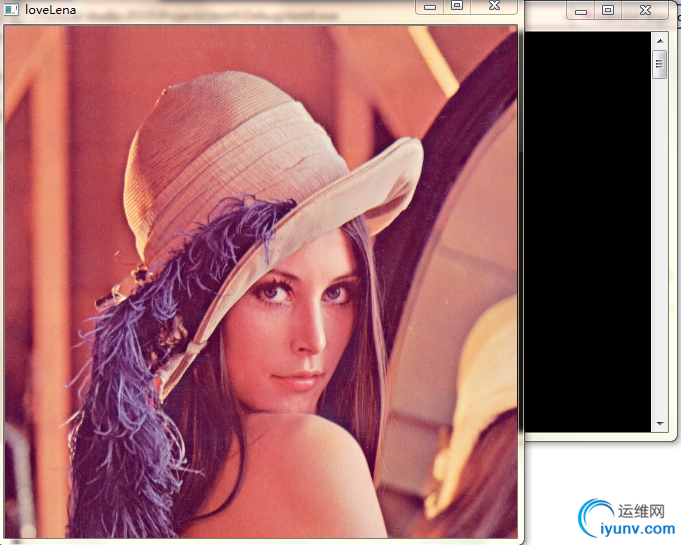681x545 pixels.
Task: Minimize the black console window behind
Action: click(x=581, y=11)
